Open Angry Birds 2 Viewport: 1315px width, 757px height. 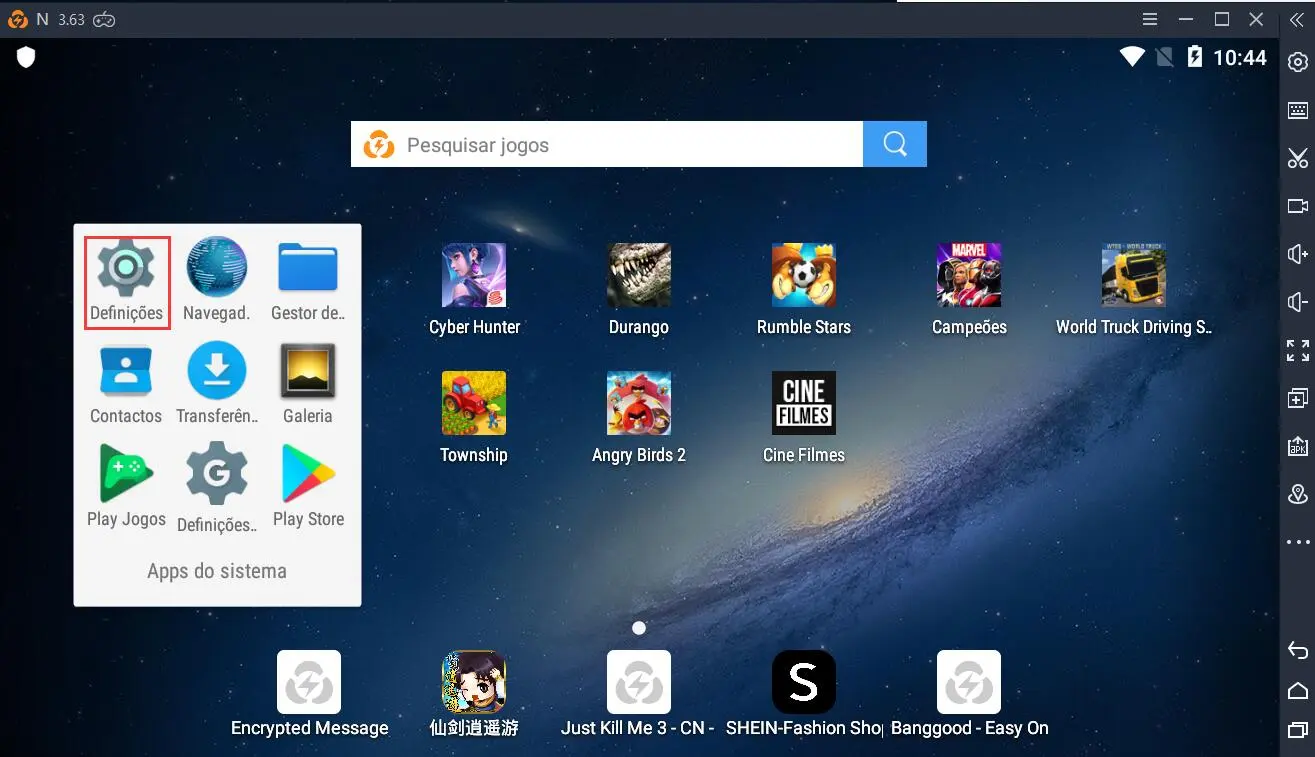point(638,418)
